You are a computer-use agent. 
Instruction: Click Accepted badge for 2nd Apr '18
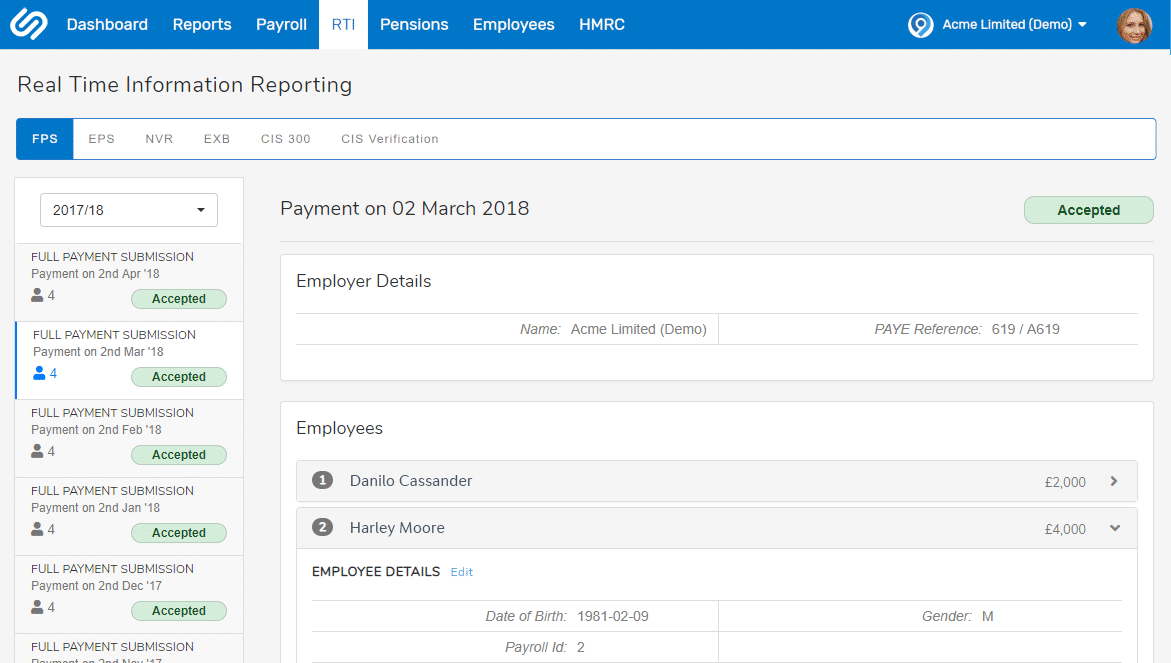[178, 299]
